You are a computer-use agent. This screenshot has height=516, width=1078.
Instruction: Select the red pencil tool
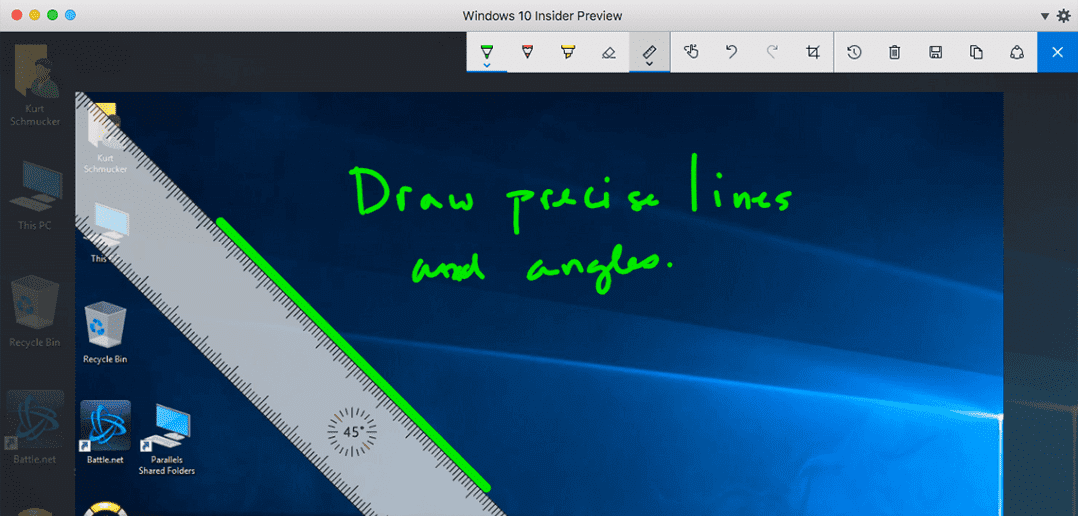click(527, 52)
